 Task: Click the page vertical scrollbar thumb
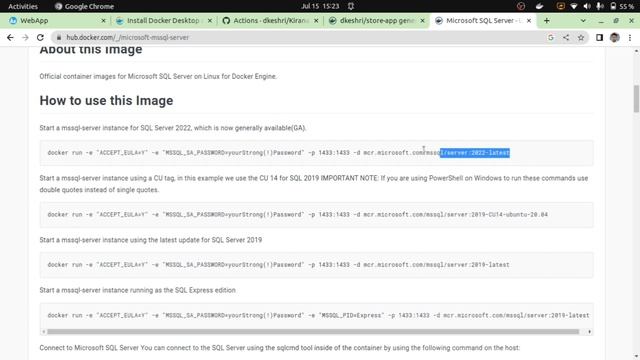(x=636, y=98)
